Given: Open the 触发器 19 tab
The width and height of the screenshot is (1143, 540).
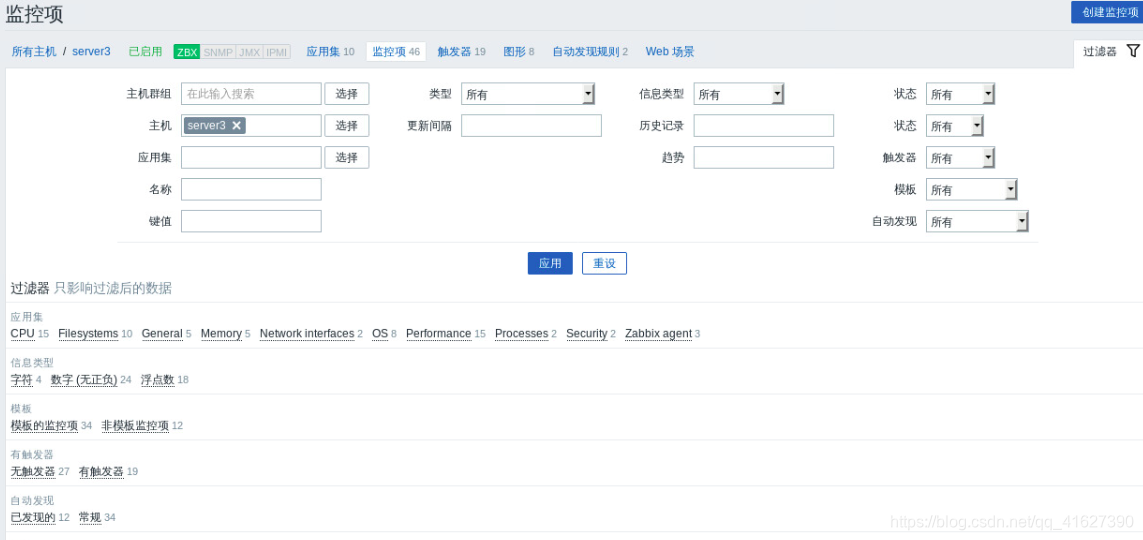Looking at the screenshot, I should coord(461,52).
